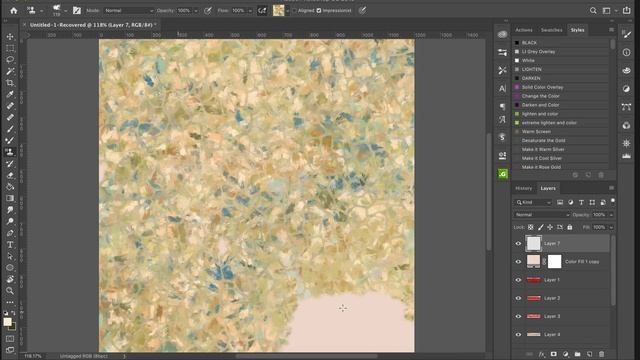The height and width of the screenshot is (360, 640).
Task: Uncheck the Impressionist checkbox
Action: click(319, 11)
